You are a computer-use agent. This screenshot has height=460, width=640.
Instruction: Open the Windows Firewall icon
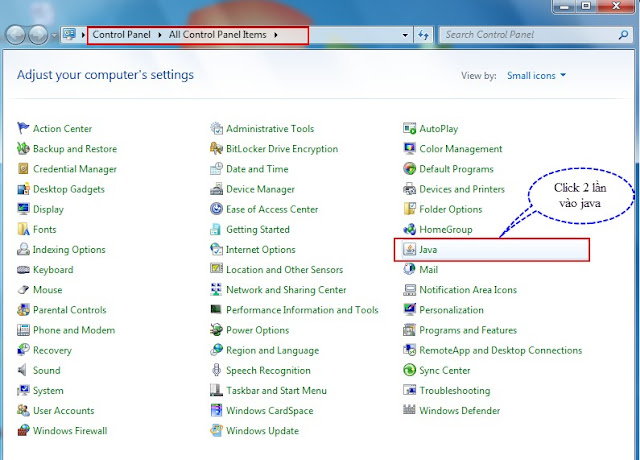(23, 430)
